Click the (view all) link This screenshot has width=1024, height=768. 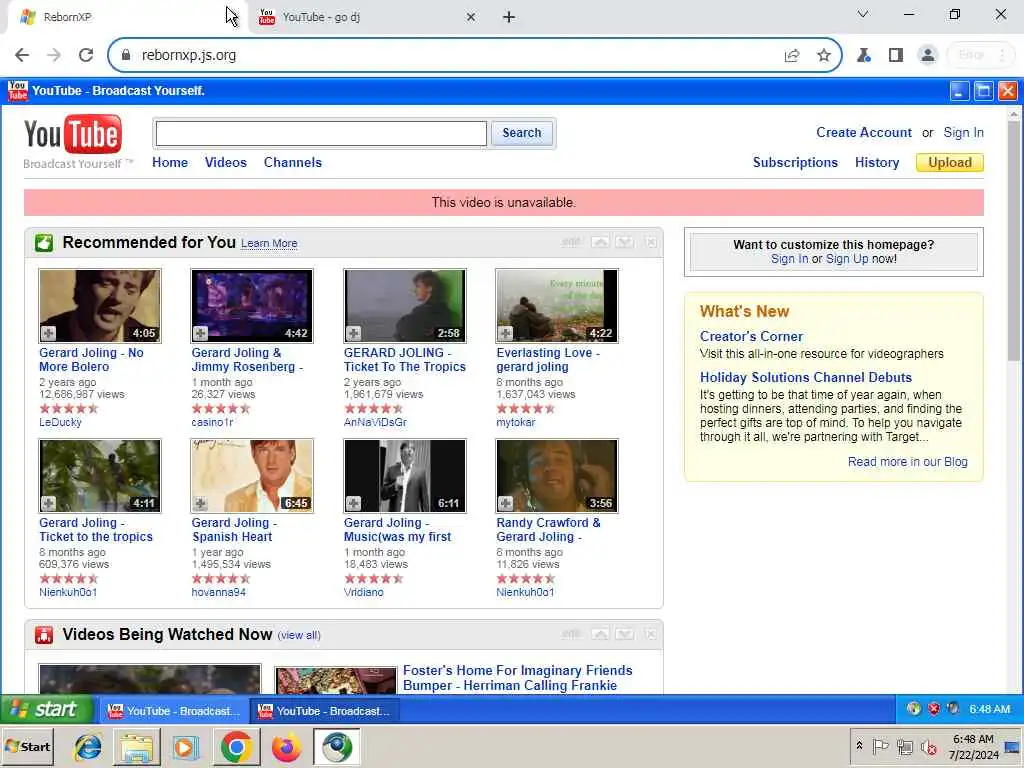pyautogui.click(x=299, y=635)
